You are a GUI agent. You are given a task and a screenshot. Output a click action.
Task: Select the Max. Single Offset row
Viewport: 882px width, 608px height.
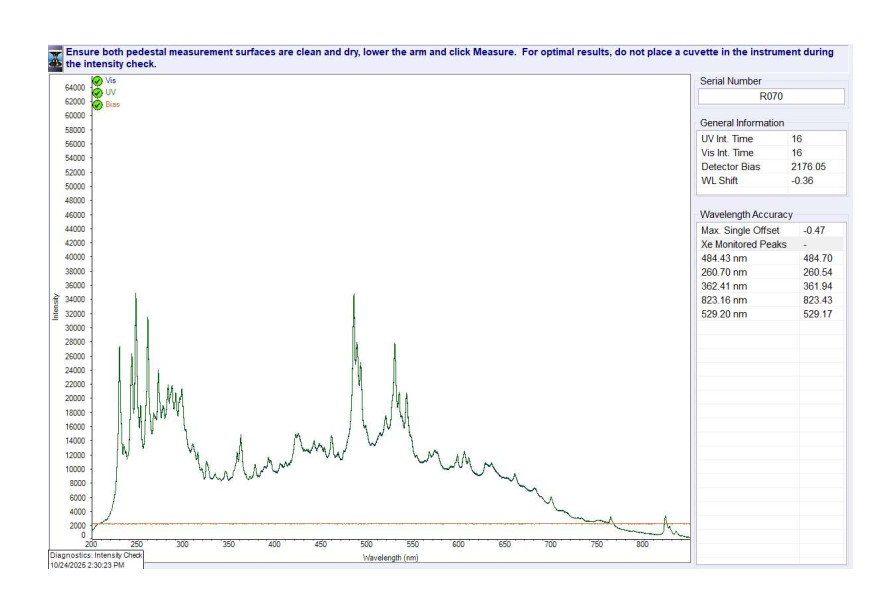[x=771, y=230]
